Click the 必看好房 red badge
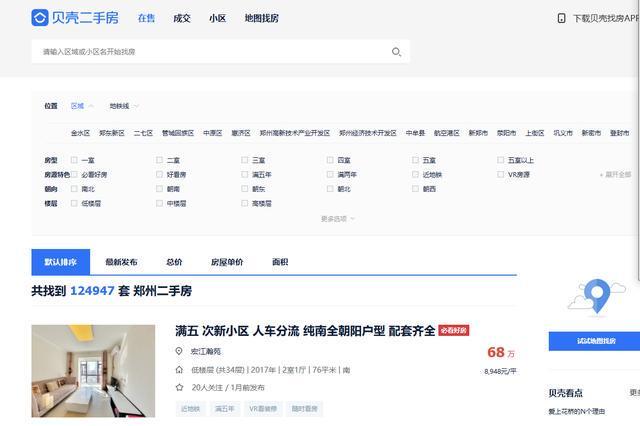This screenshot has height=426, width=640. (x=454, y=331)
